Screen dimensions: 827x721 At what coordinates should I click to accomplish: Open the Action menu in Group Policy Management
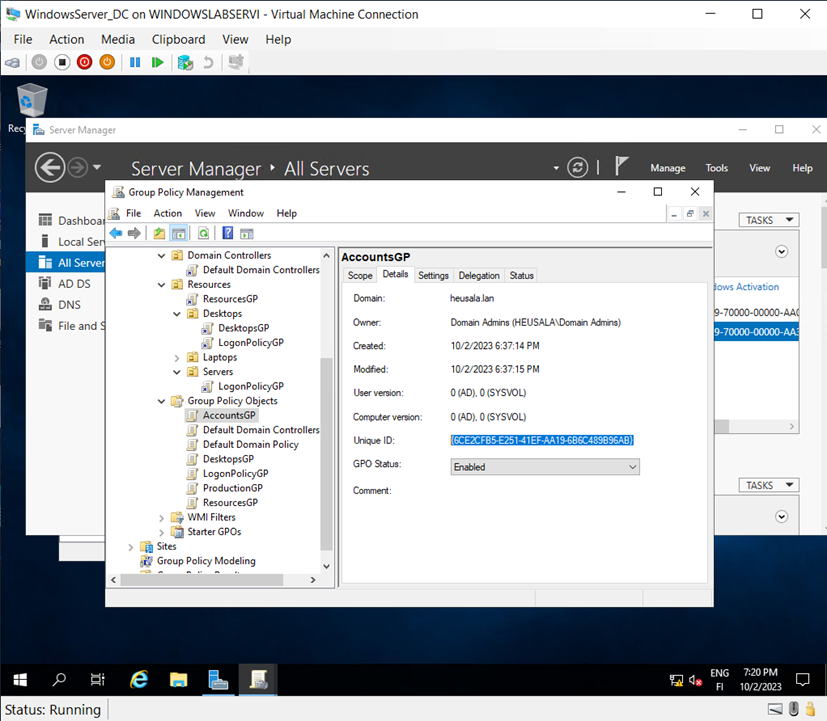click(x=167, y=213)
